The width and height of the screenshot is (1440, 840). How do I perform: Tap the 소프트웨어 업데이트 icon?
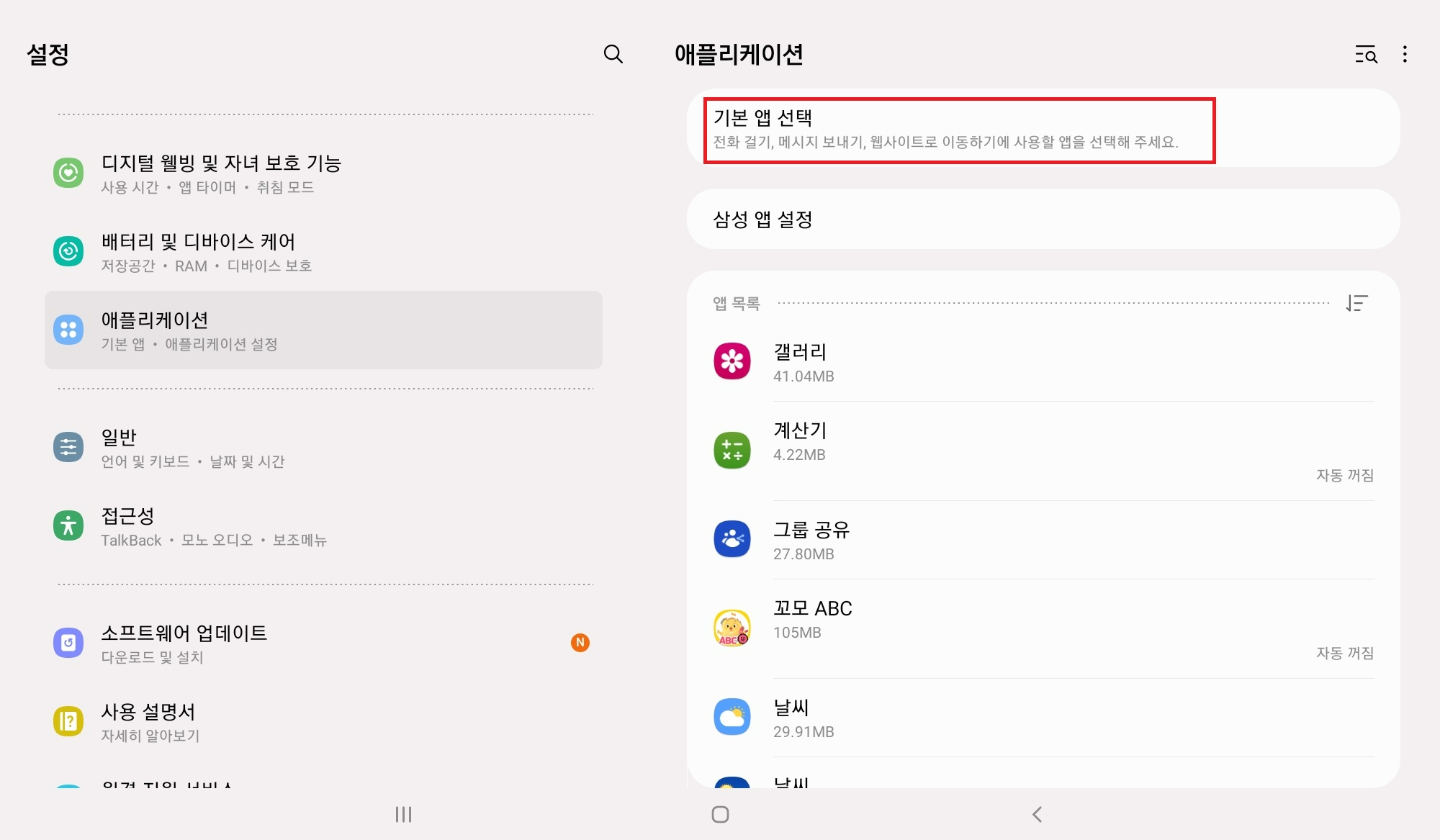[68, 643]
